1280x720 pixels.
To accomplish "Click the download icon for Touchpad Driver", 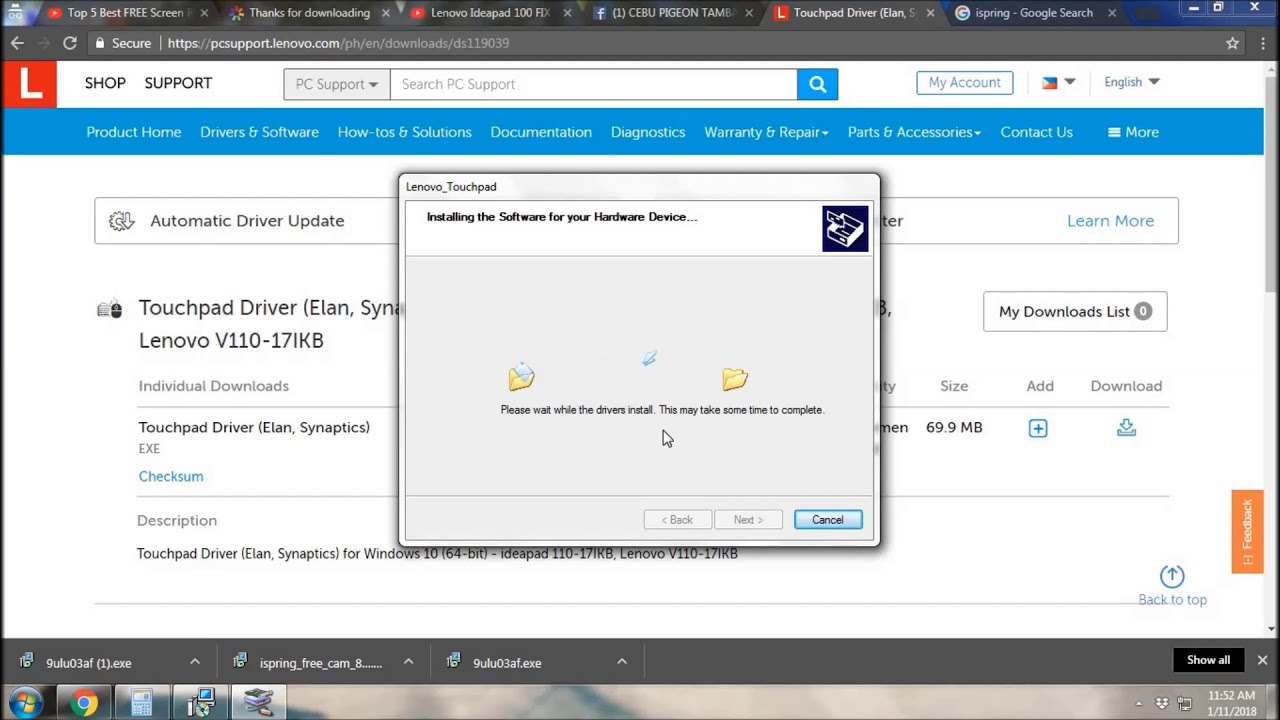I will click(x=1126, y=428).
